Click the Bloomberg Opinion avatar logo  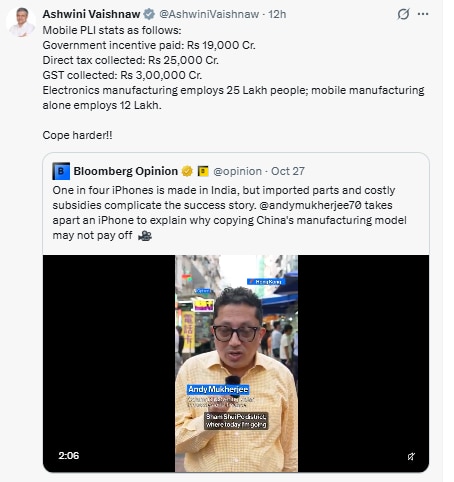click(x=61, y=171)
